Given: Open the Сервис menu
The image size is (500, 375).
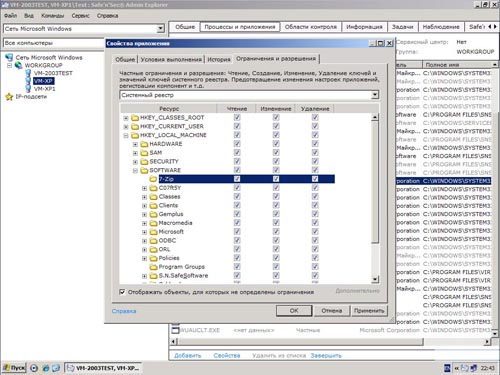Looking at the screenshot, I should tap(80, 16).
